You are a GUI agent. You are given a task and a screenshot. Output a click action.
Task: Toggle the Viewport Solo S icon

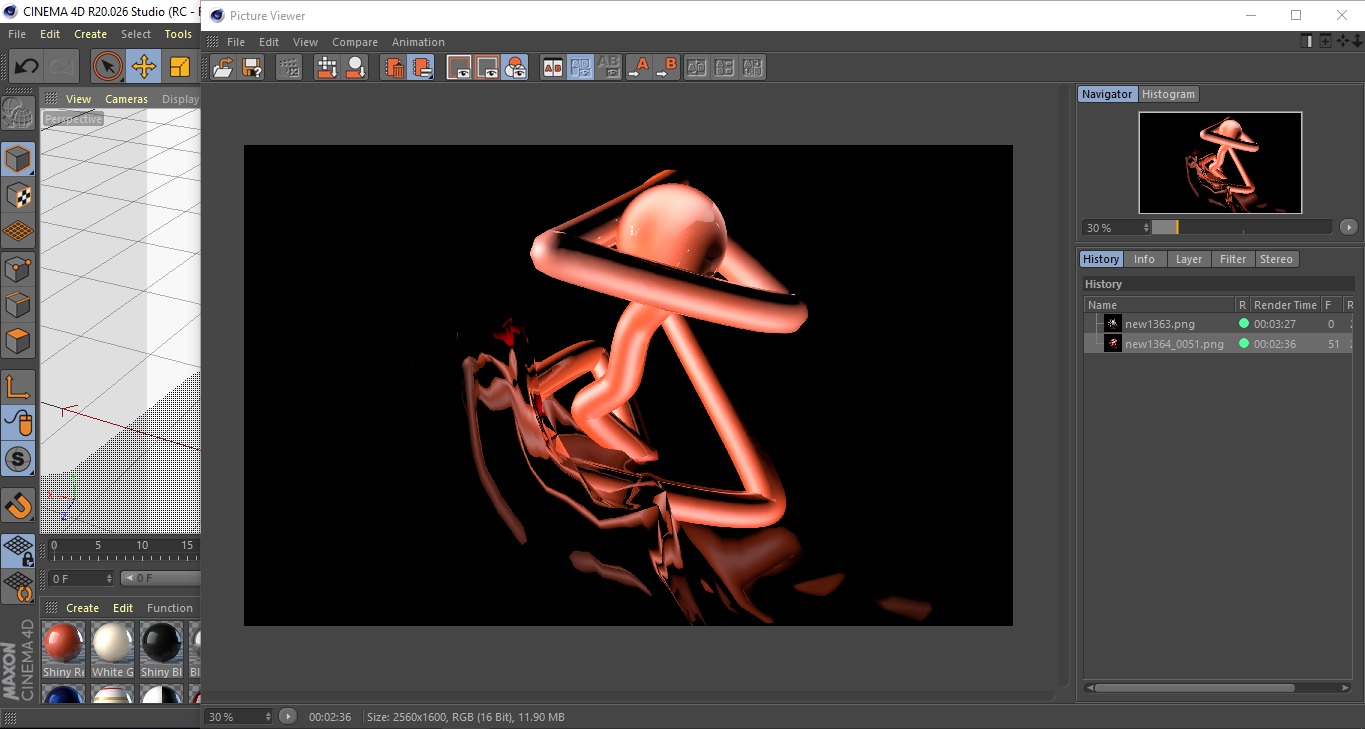coord(18,459)
